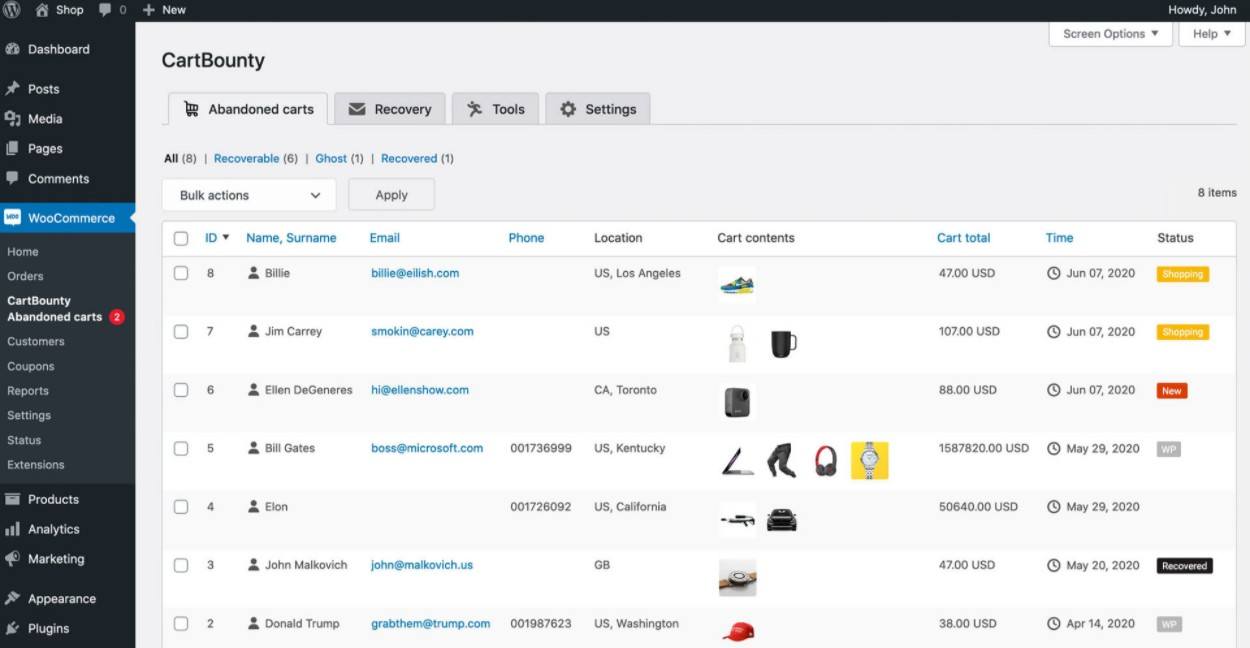Click the clock icon in Jim Carrey's row
This screenshot has width=1250, height=648.
(1053, 331)
